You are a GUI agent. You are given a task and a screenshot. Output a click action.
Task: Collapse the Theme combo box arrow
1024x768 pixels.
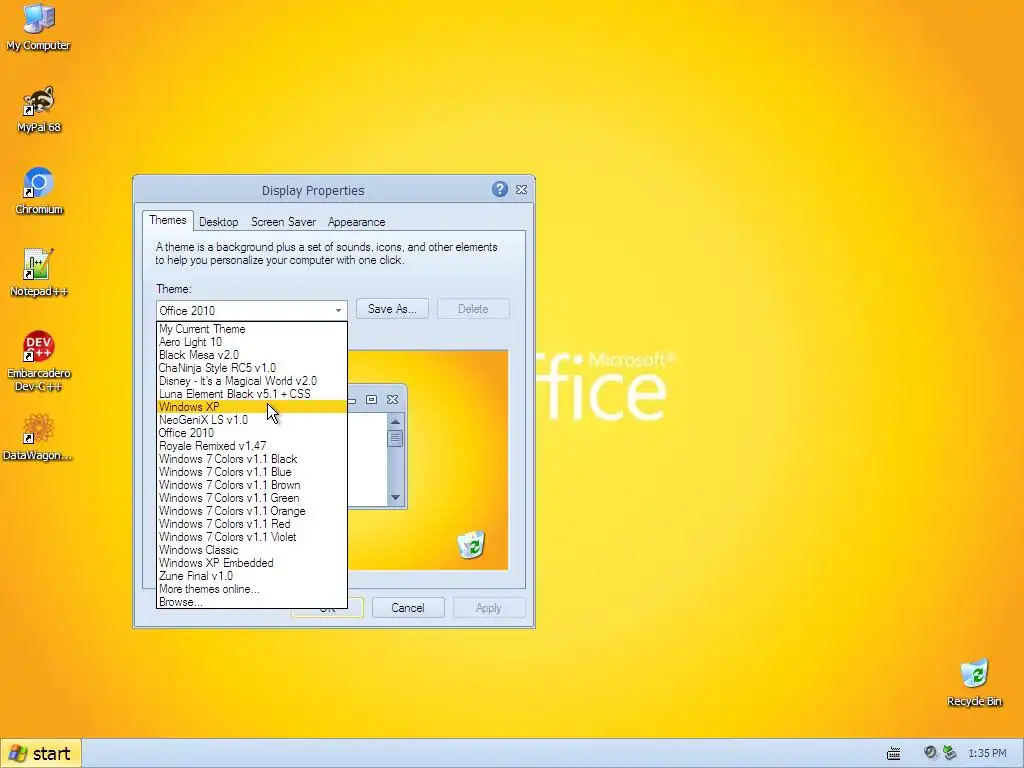(338, 310)
